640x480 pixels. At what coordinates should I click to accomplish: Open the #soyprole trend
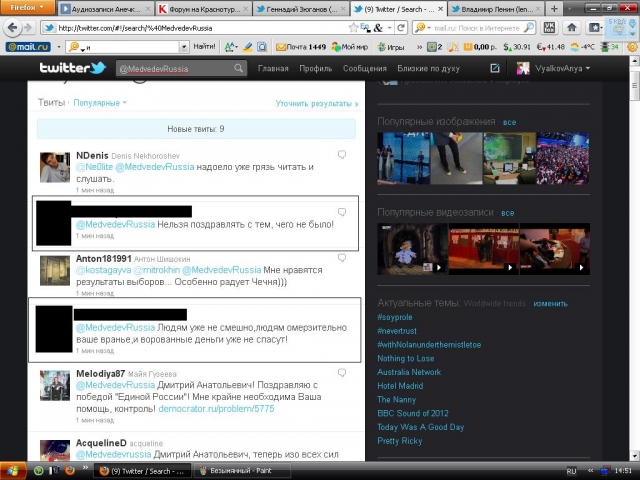[395, 317]
